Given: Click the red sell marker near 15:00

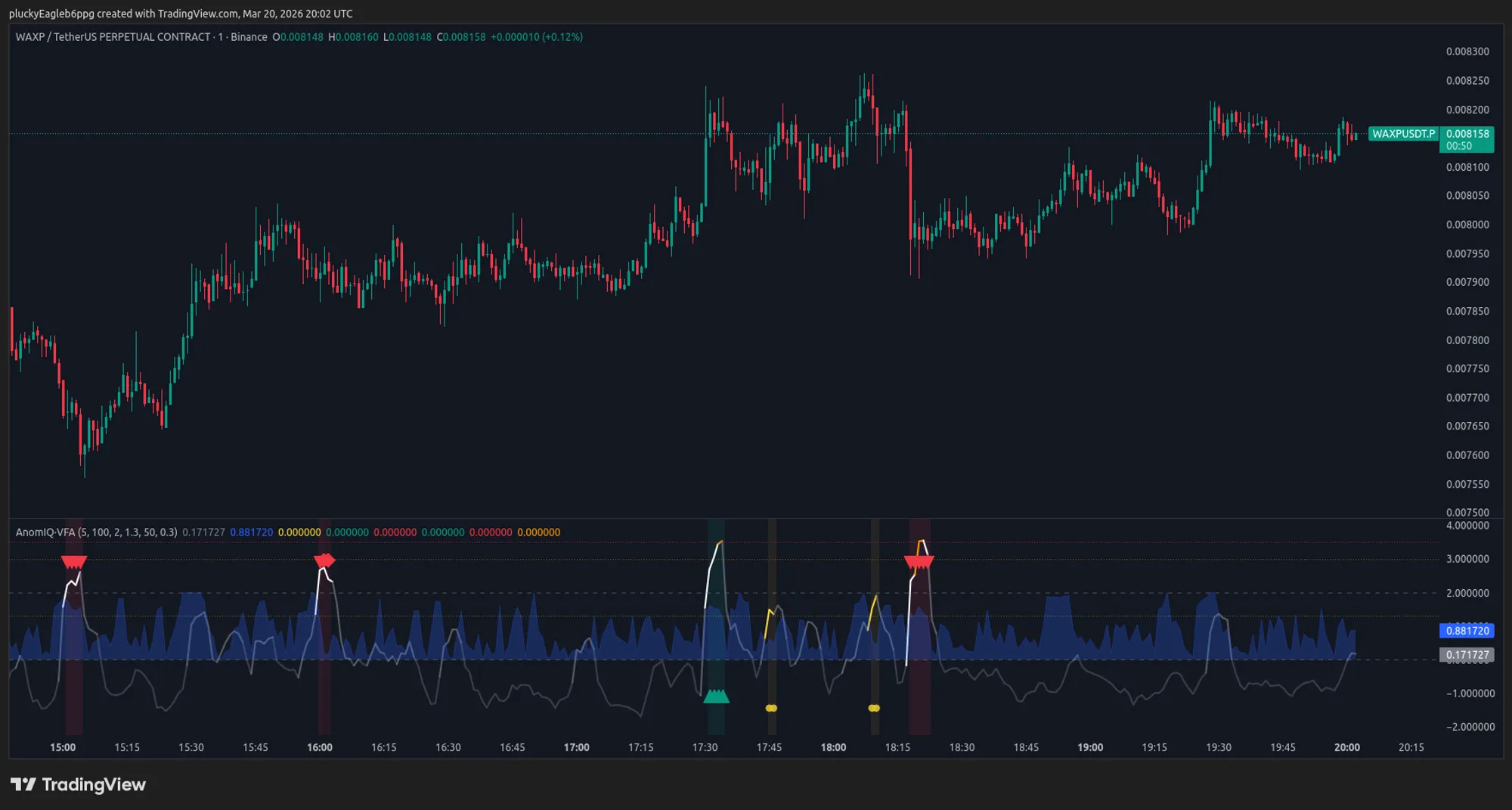Looking at the screenshot, I should click(x=73, y=561).
